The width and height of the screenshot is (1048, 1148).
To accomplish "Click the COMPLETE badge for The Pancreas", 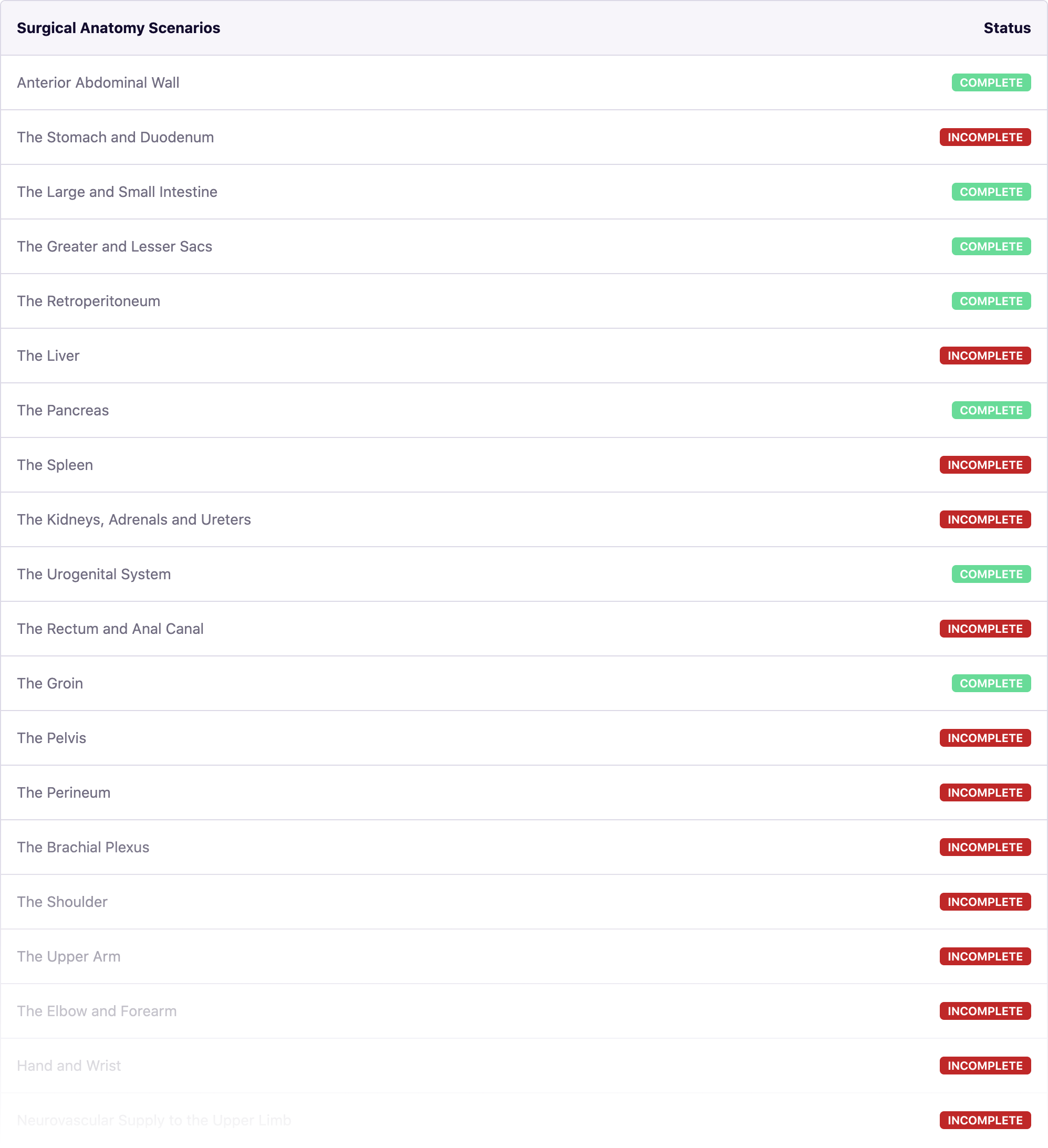I will (990, 411).
